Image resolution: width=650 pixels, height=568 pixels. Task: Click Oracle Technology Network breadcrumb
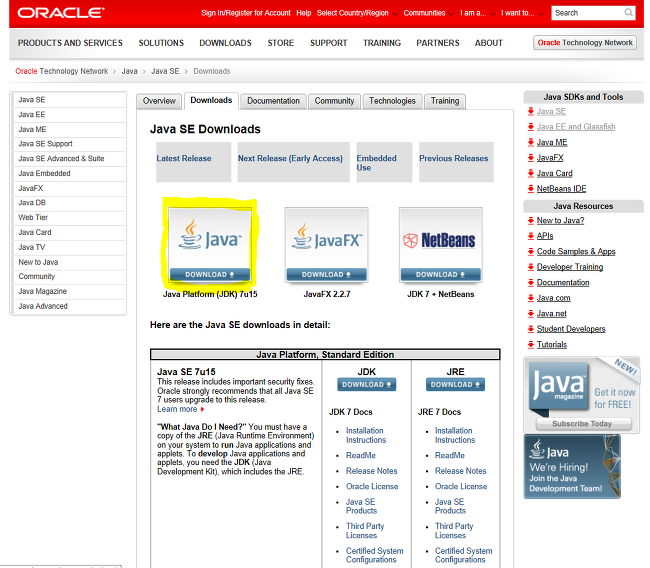[x=62, y=71]
